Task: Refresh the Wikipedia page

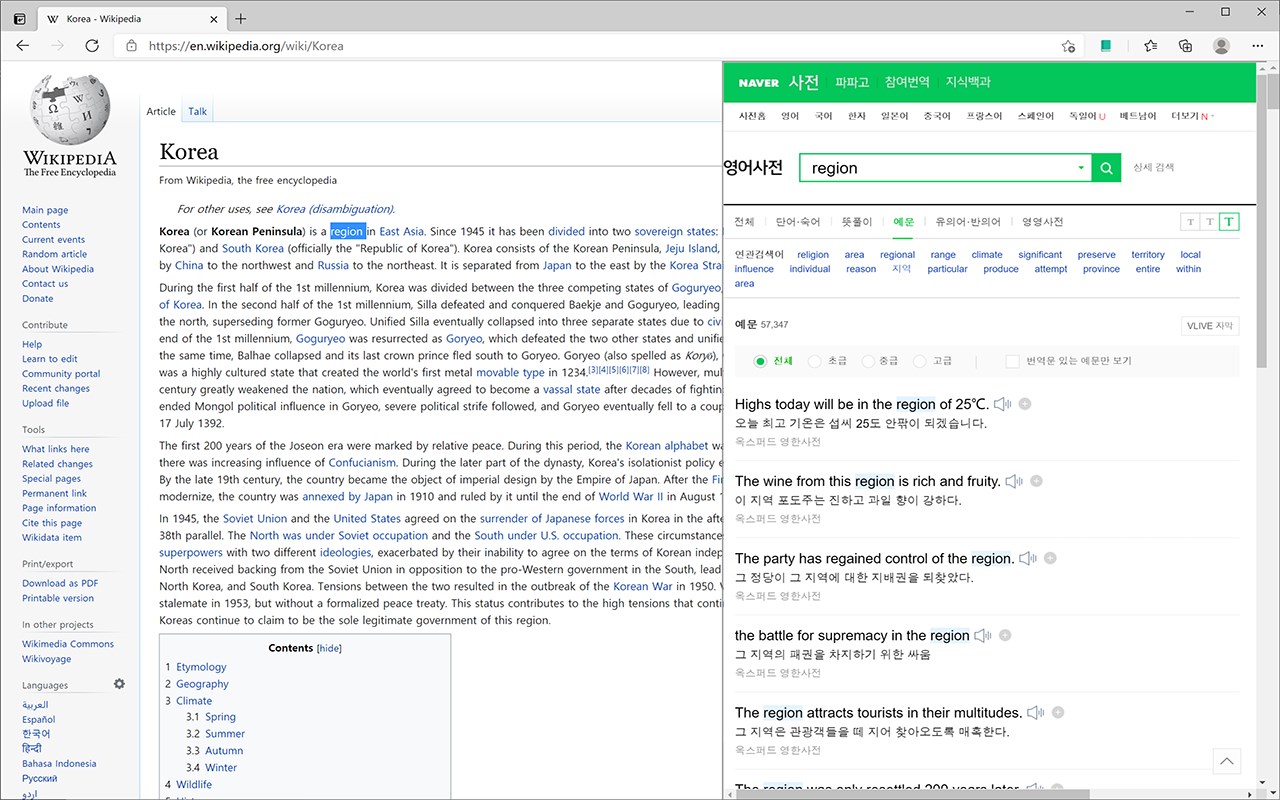Action: click(92, 46)
